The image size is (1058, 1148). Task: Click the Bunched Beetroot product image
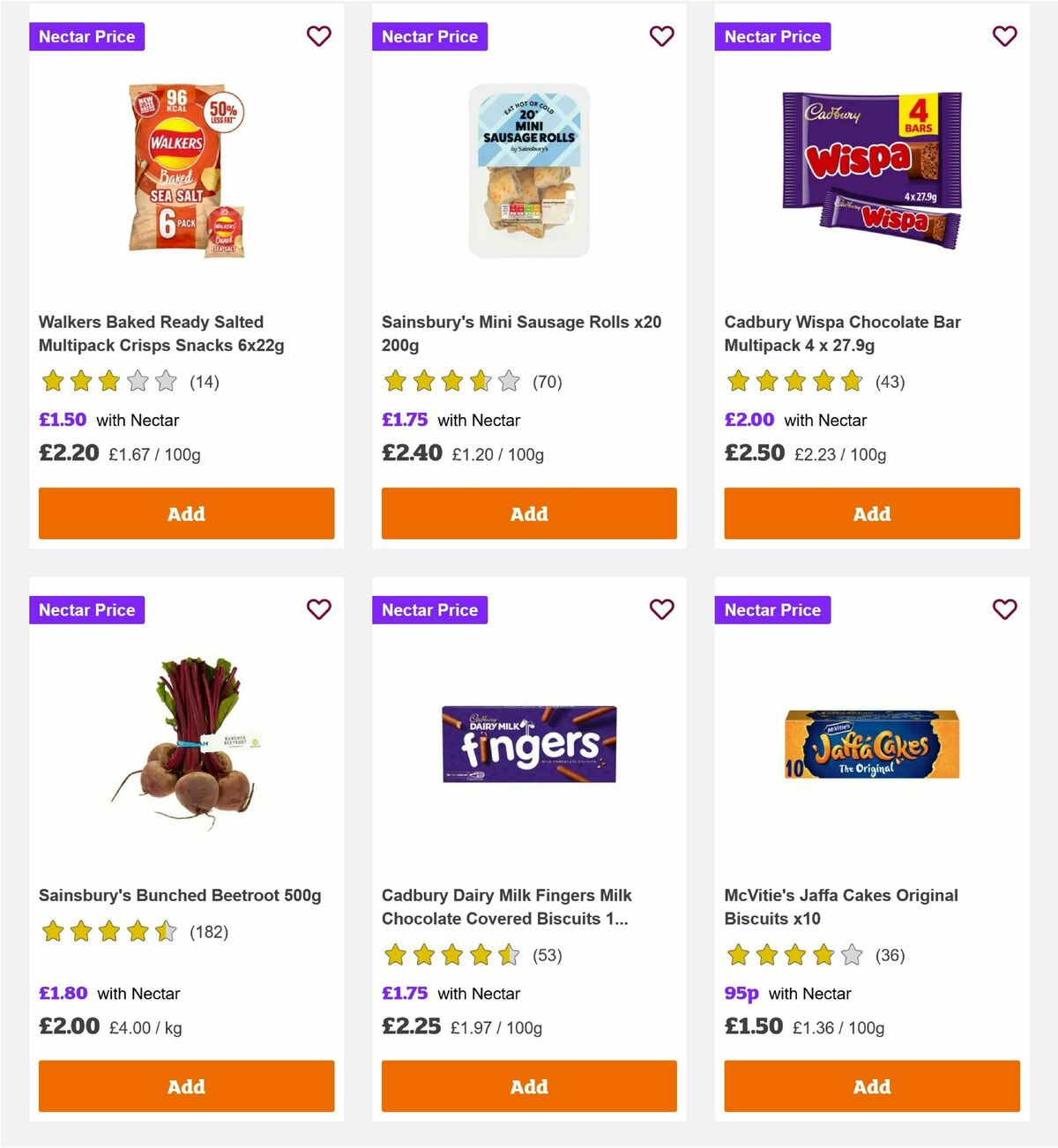tap(186, 745)
